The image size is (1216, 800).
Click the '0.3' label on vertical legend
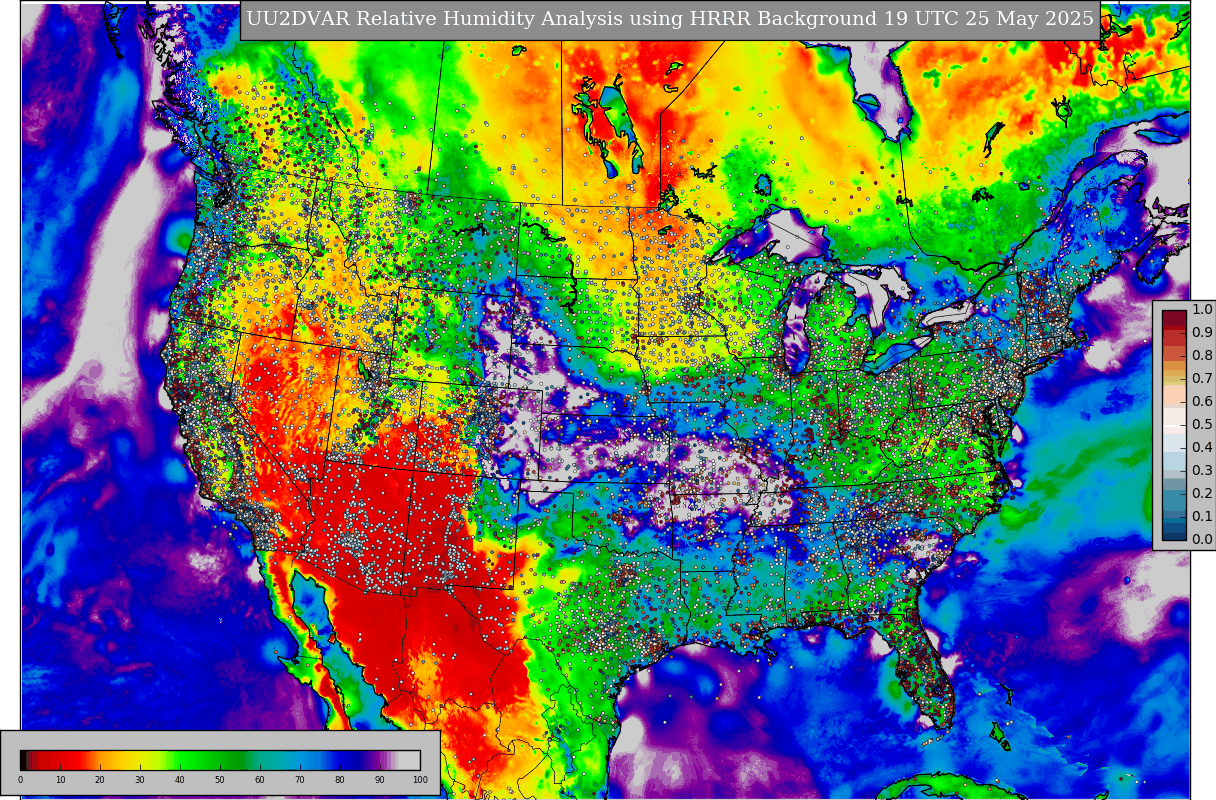pos(1202,471)
